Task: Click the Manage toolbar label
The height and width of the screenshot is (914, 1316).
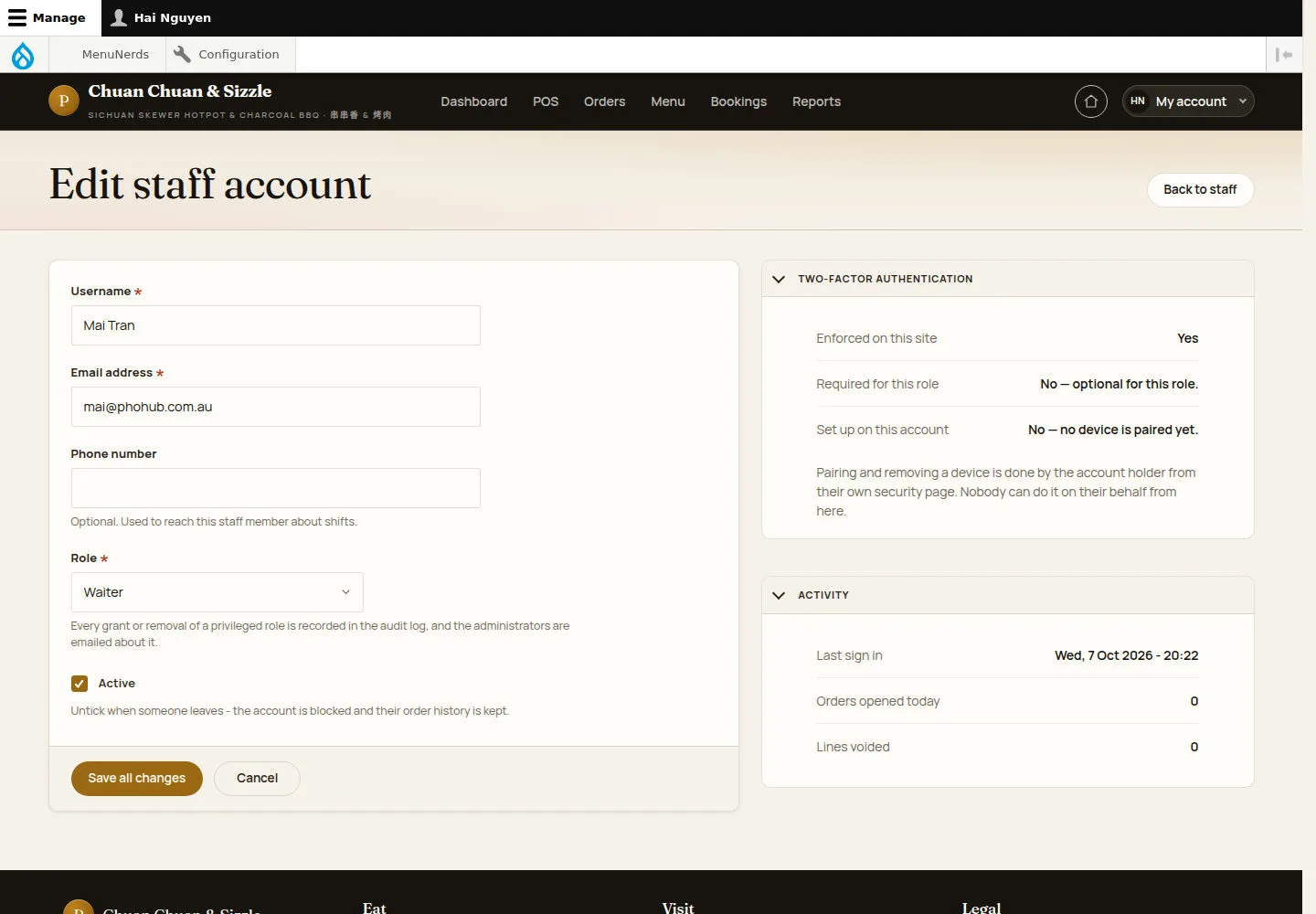Action: 59,18
